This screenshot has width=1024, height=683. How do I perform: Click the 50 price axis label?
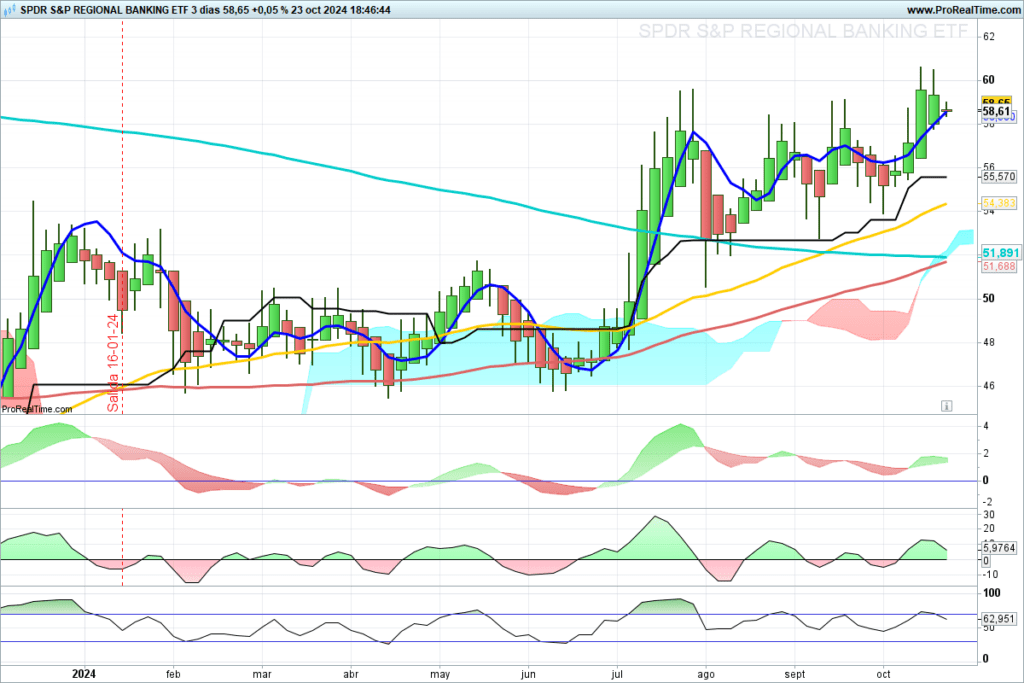[989, 298]
